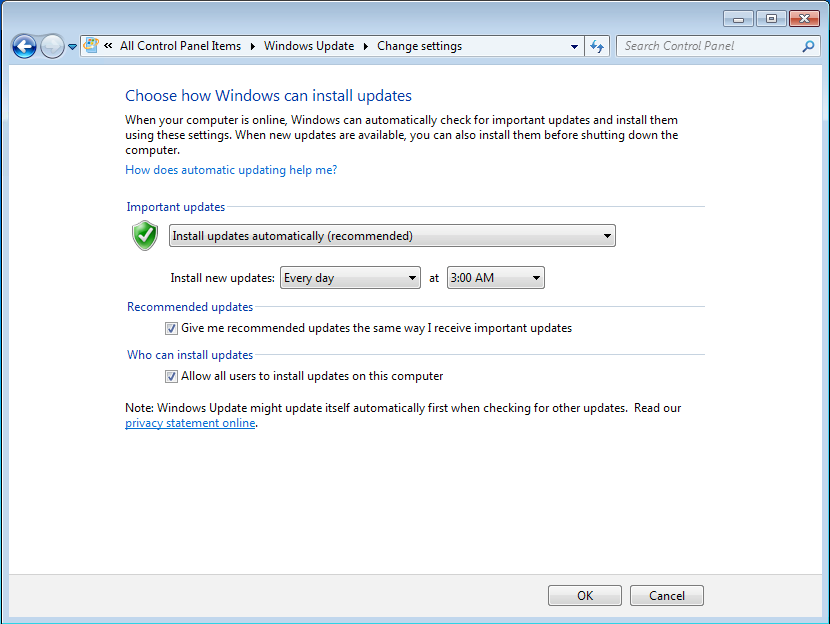
Task: Click the Who can install updates label
Action: point(190,355)
